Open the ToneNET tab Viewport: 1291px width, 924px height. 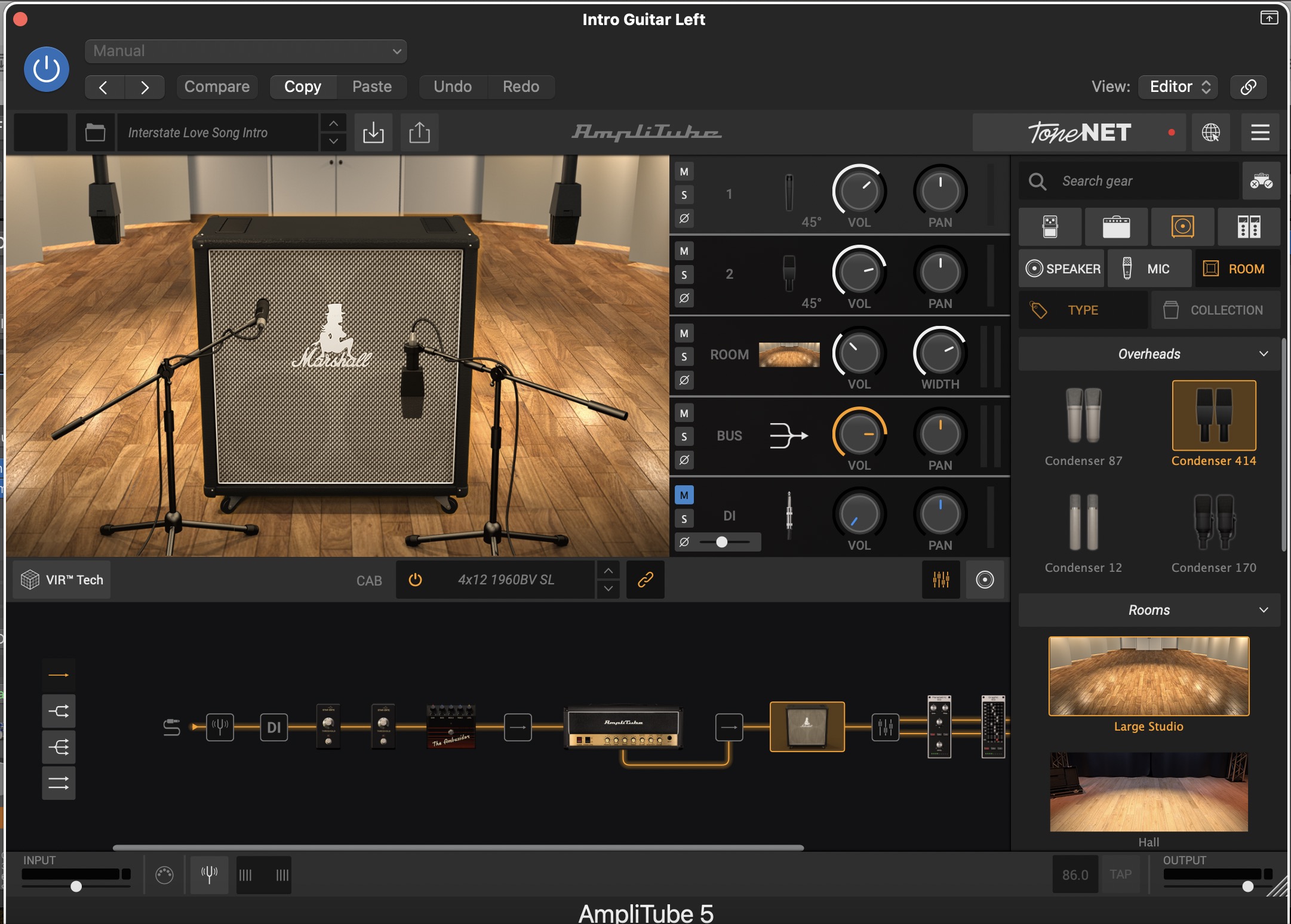click(x=1080, y=133)
